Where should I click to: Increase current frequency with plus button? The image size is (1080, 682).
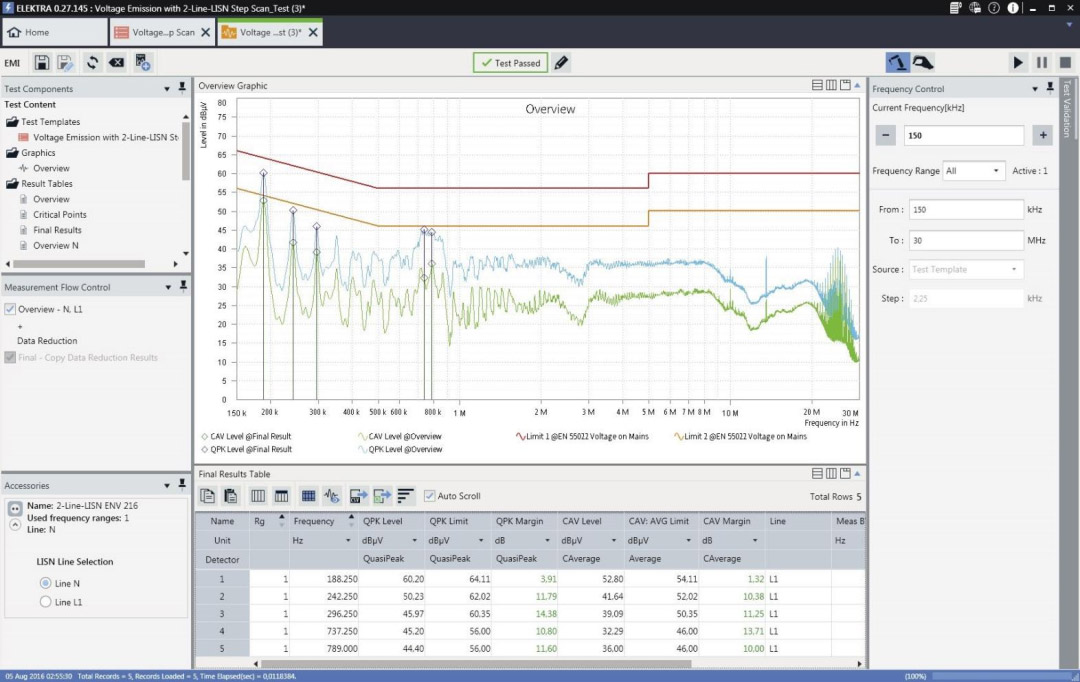pos(1042,135)
